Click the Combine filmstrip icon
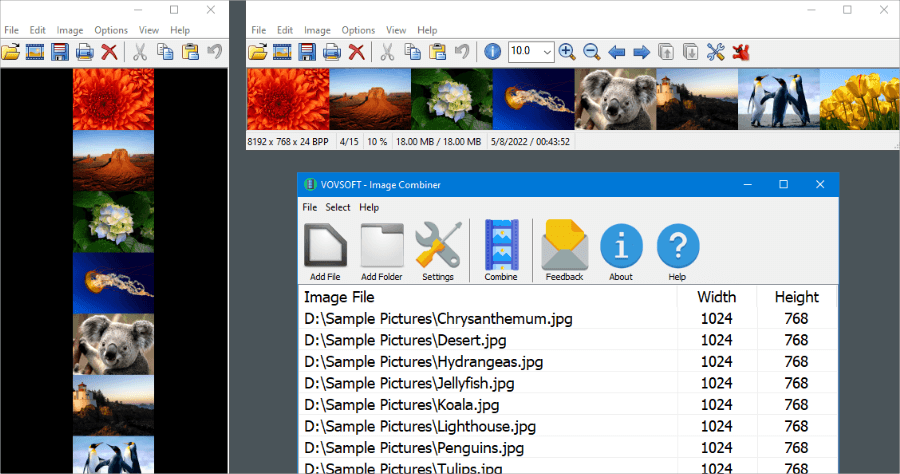 point(501,251)
